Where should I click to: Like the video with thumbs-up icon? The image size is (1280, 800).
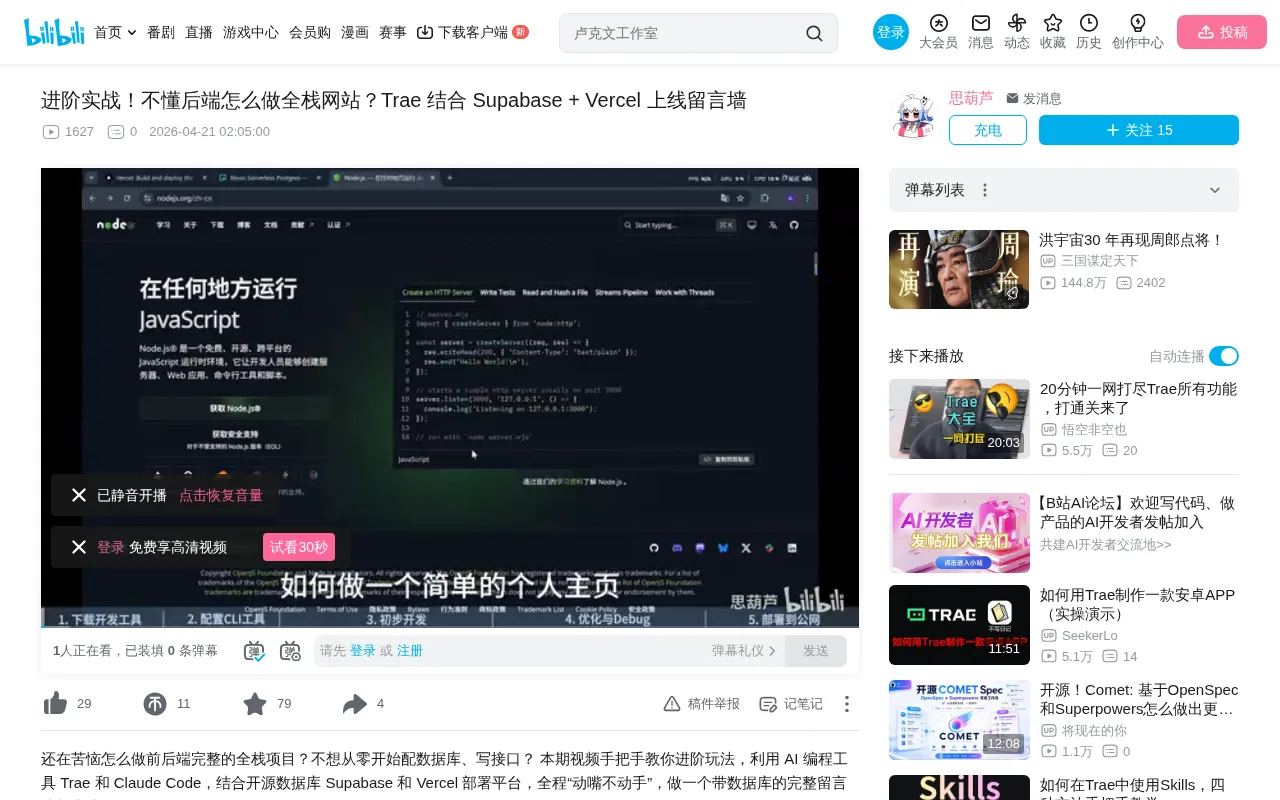pos(56,704)
